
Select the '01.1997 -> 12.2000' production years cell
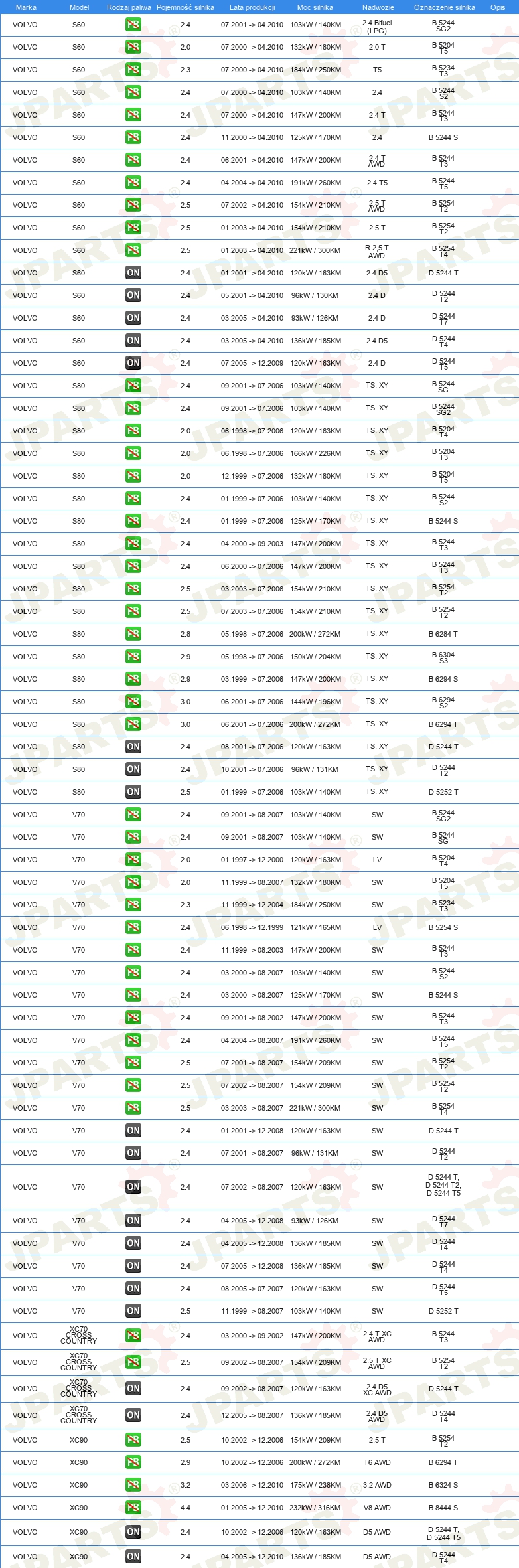[x=252, y=860]
